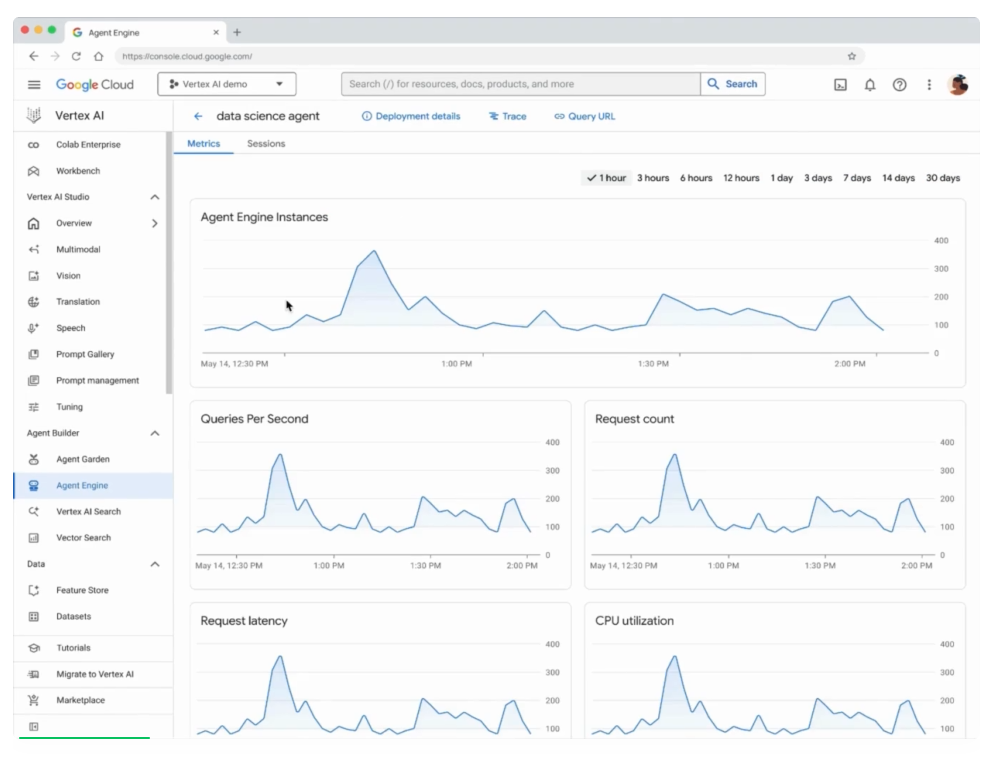Collapse the Vertex AI Studio section
994x775 pixels.
click(154, 198)
